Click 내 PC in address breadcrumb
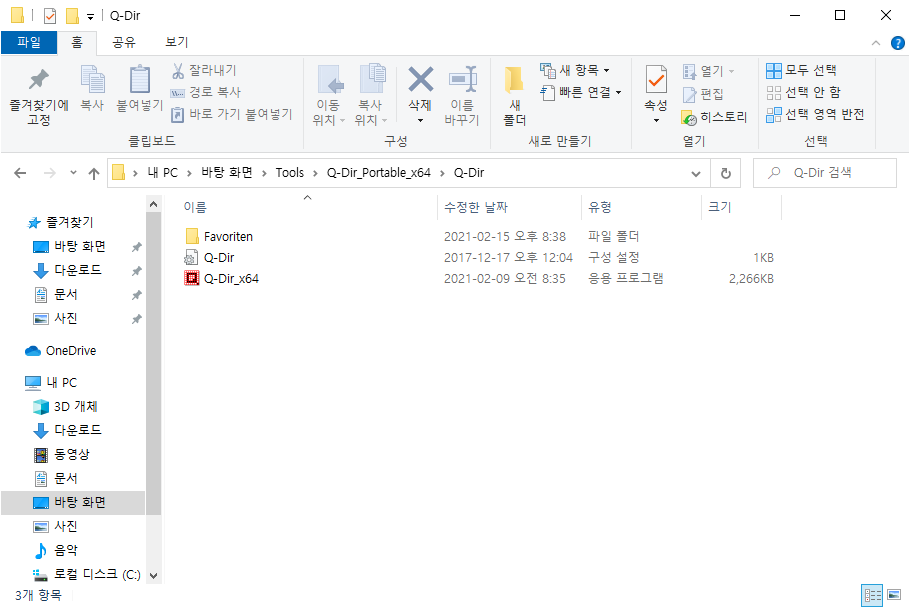Viewport: 910px width, 608px height. [x=162, y=173]
